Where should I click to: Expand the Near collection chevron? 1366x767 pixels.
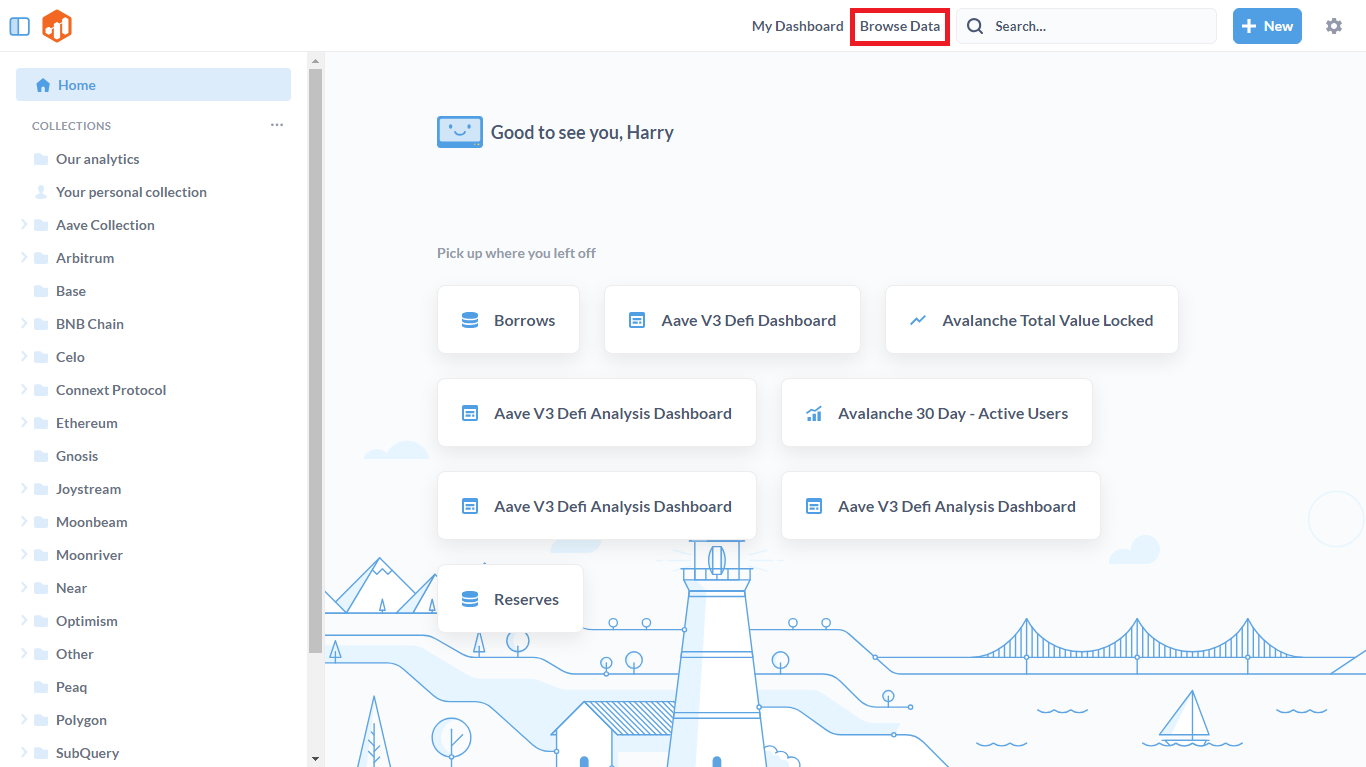coord(23,588)
